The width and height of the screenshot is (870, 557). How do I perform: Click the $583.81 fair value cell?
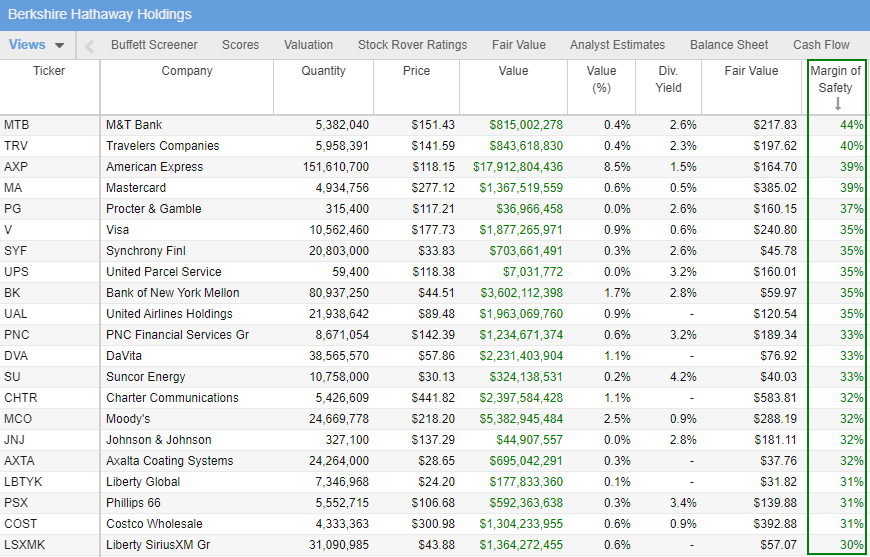775,398
